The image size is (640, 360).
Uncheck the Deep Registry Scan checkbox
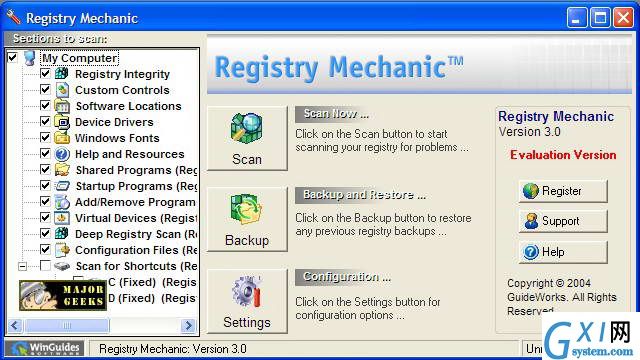pyautogui.click(x=45, y=233)
